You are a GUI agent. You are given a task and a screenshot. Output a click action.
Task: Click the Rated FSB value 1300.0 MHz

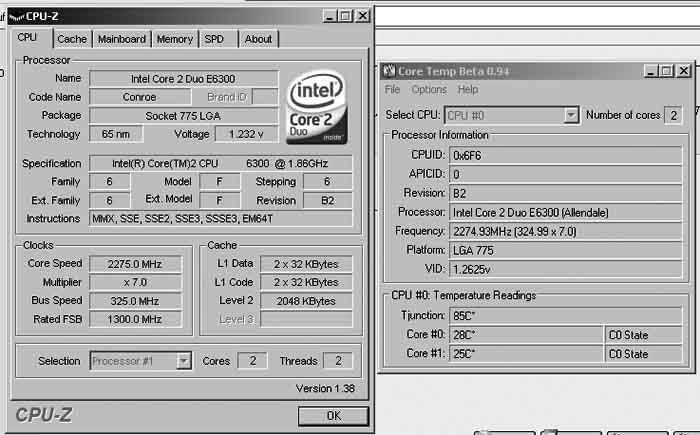coord(135,319)
